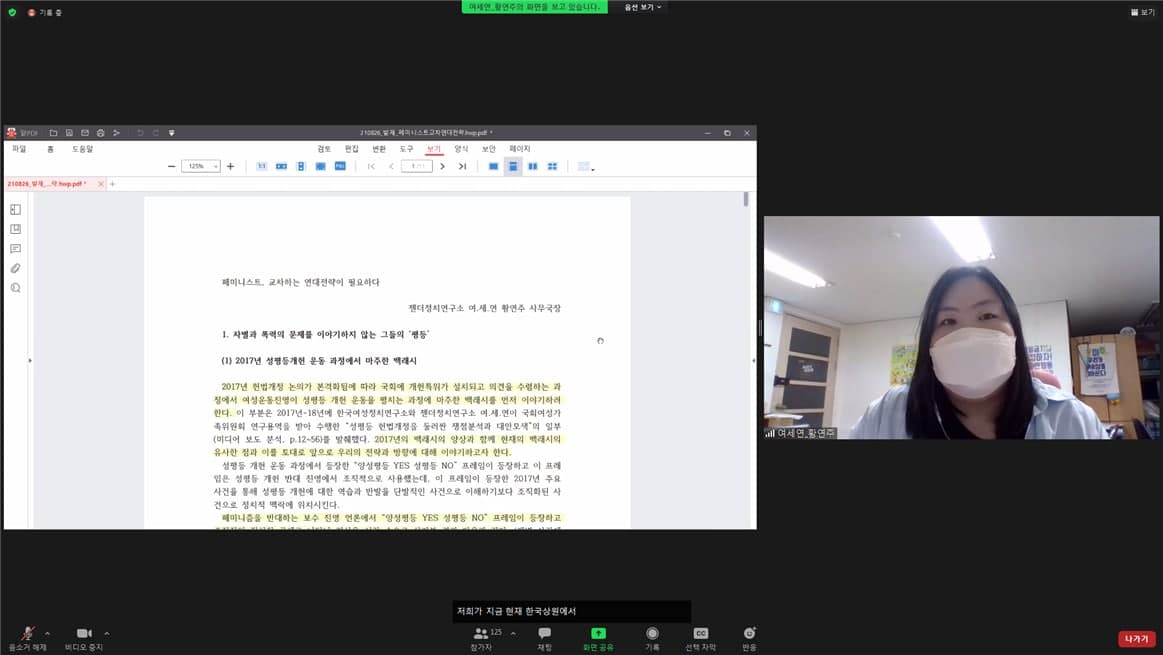Viewport: 1163px width, 655px height.
Task: Click the fit height view icon
Action: [x=300, y=166]
